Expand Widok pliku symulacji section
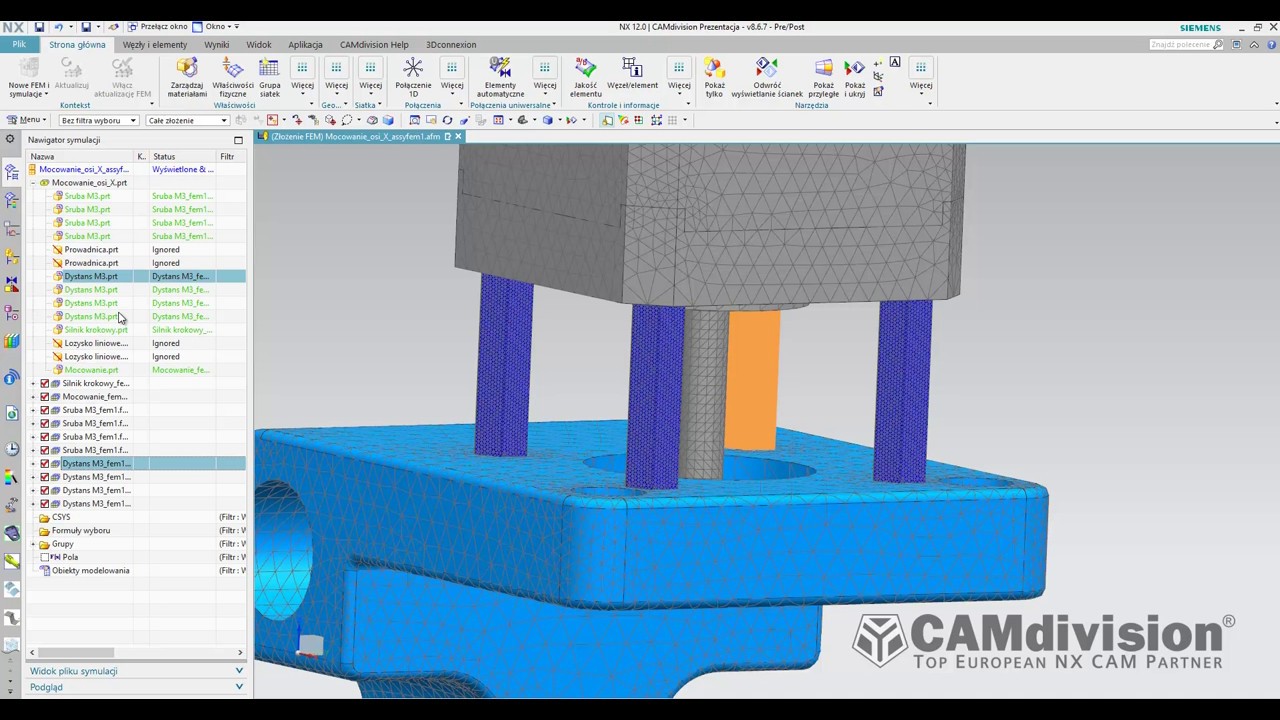 (x=136, y=671)
